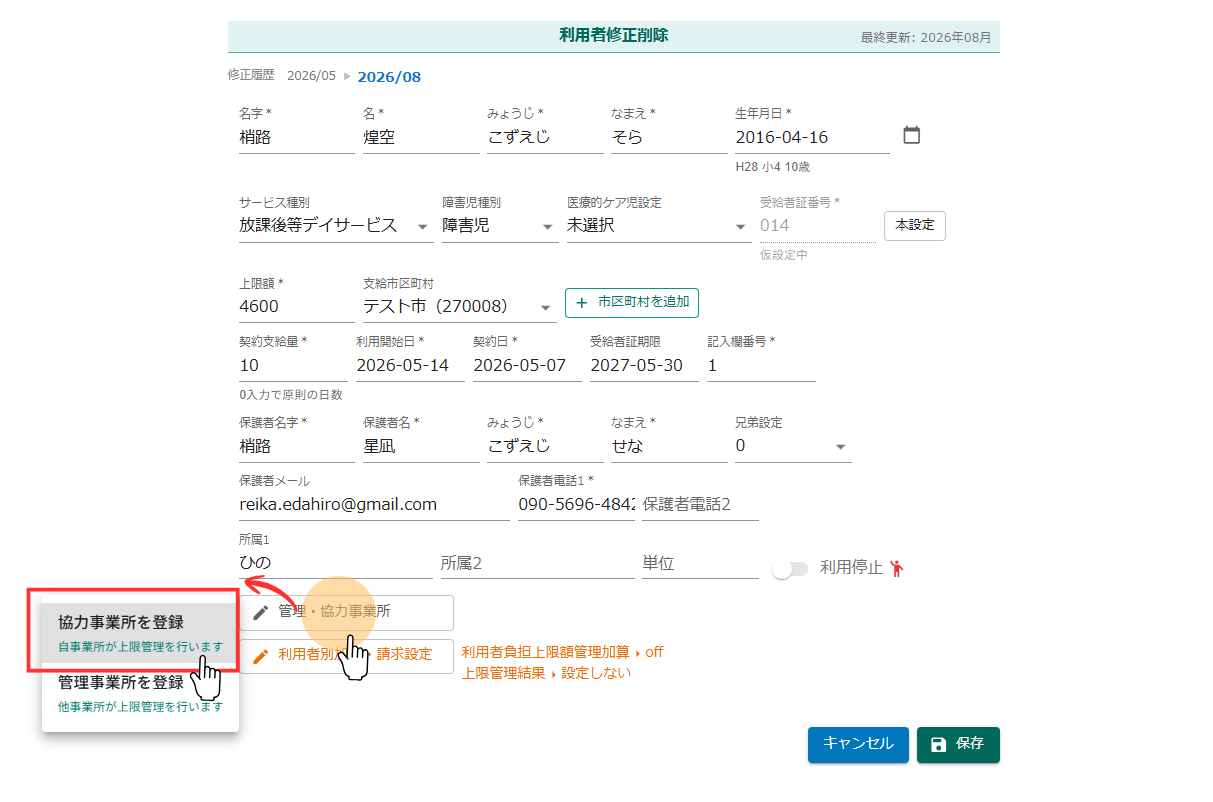Click the disabled 受給者証番号 field 014
Image resolution: width=1213 pixels, height=802 pixels.
click(x=818, y=226)
